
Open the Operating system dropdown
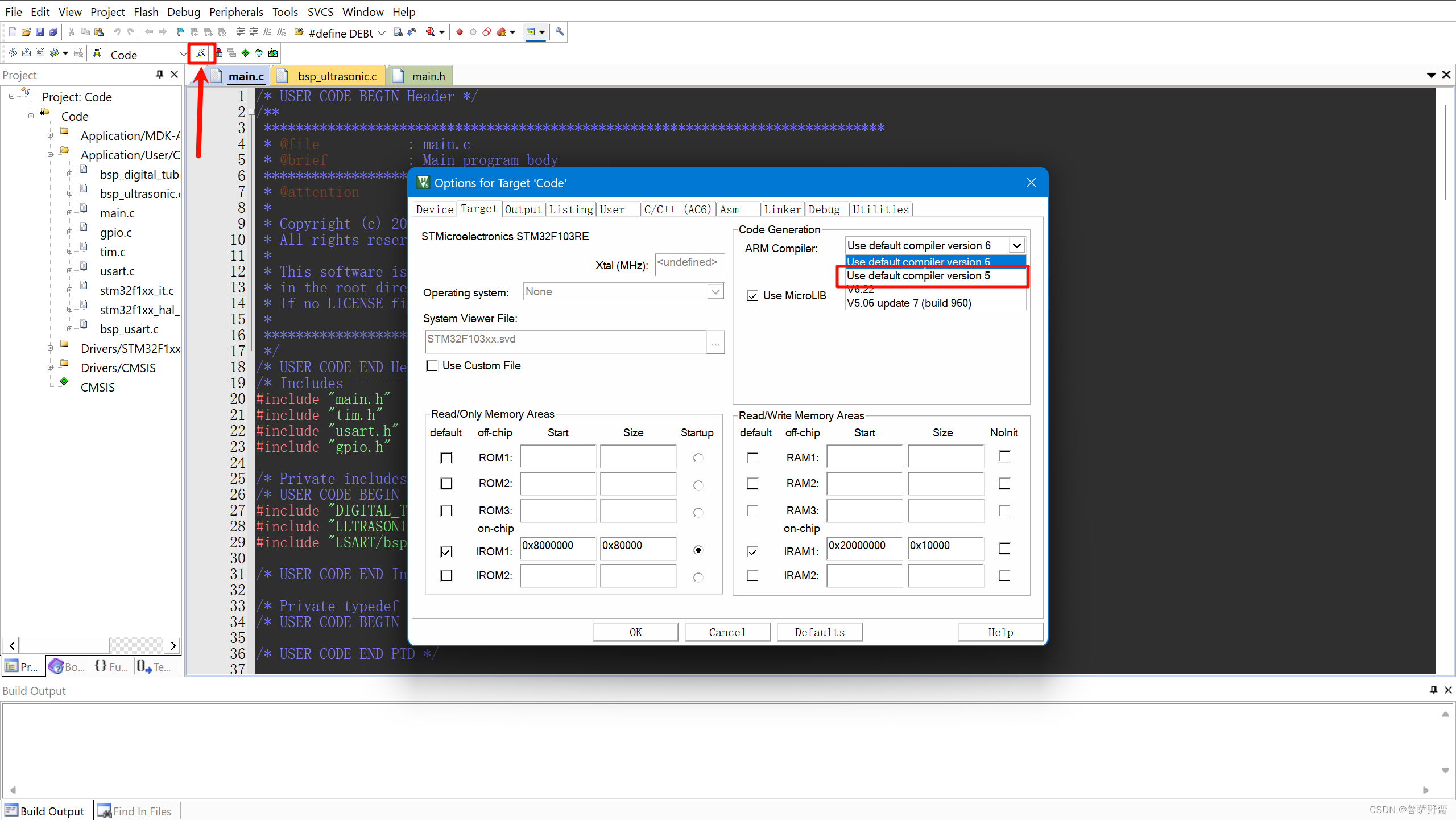(715, 292)
